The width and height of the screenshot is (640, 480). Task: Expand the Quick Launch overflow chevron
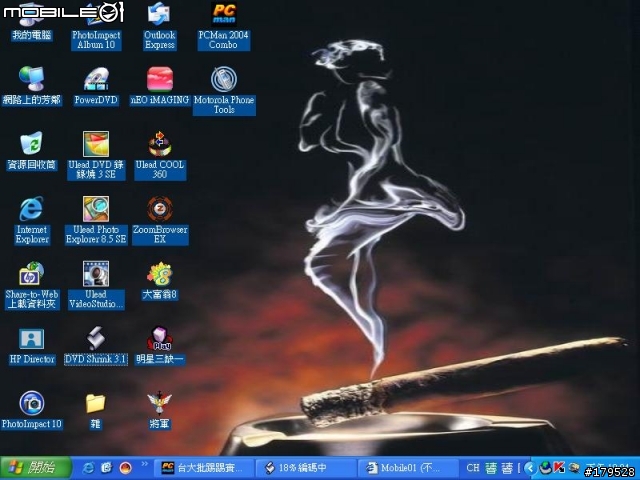point(144,464)
